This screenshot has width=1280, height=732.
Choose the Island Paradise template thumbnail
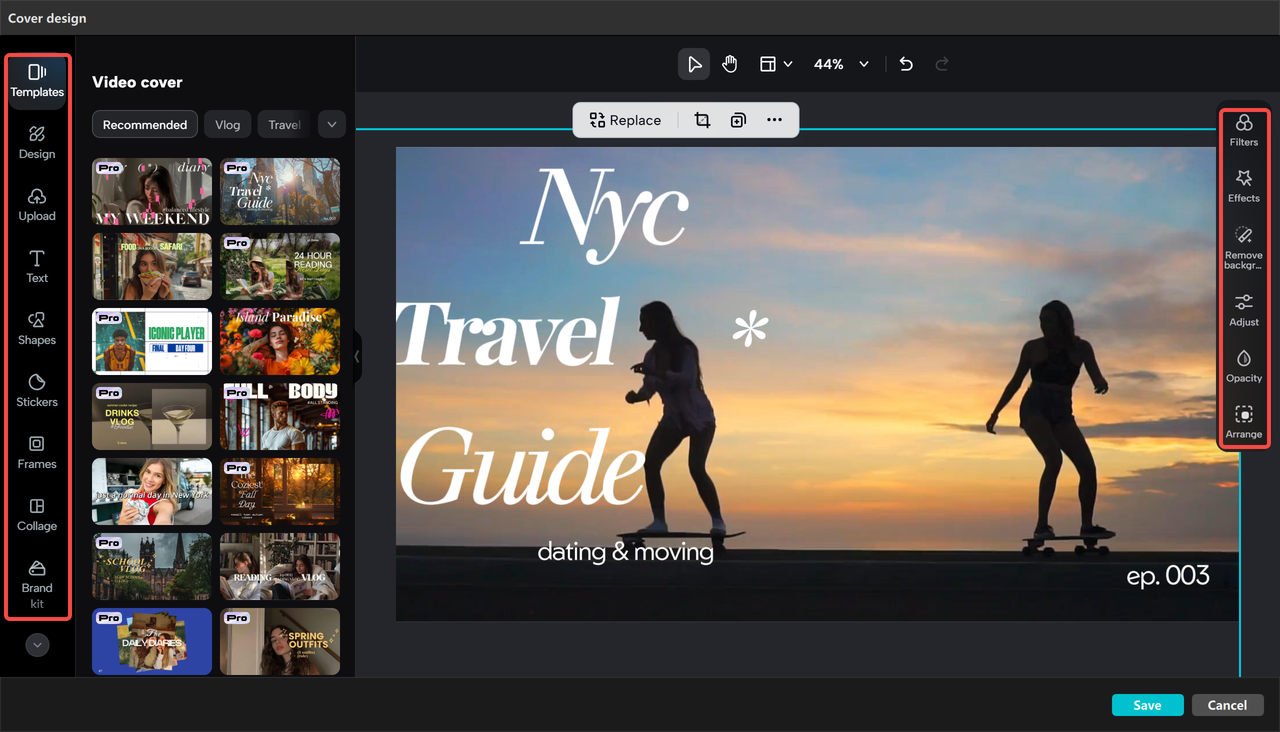point(280,341)
